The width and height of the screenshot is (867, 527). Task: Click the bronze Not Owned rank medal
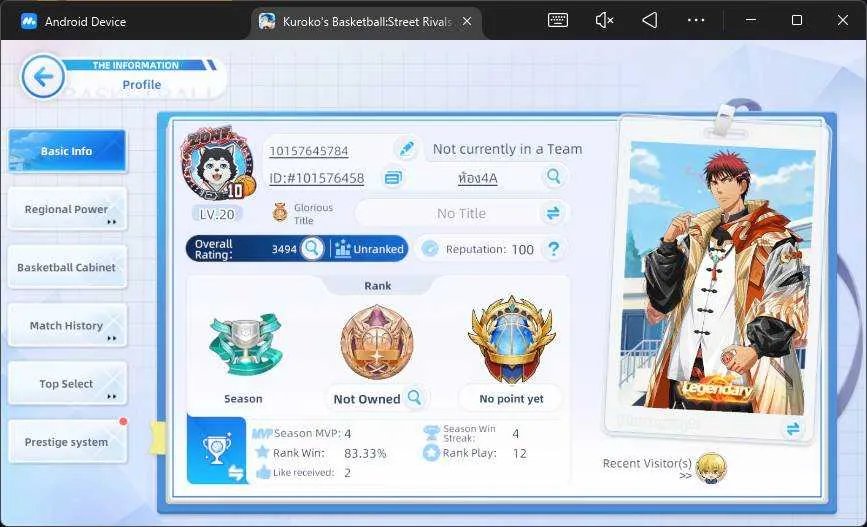[377, 342]
